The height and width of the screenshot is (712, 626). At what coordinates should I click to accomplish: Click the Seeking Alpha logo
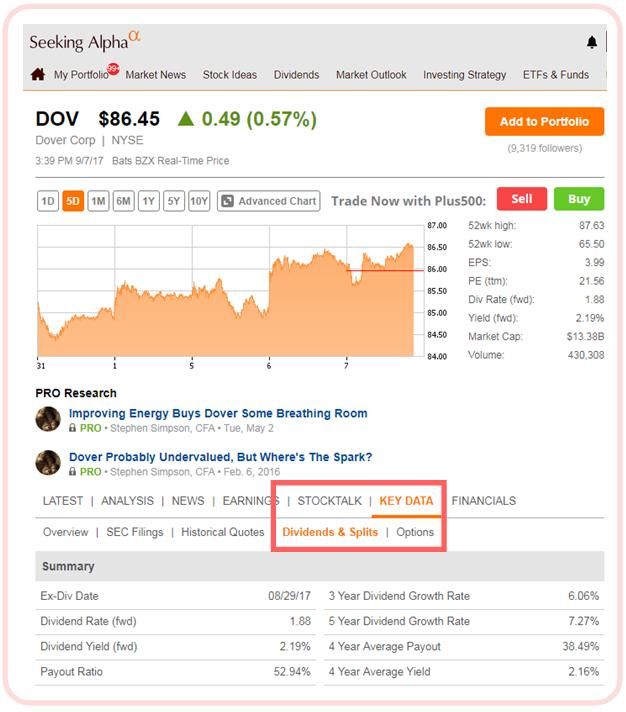pyautogui.click(x=84, y=42)
